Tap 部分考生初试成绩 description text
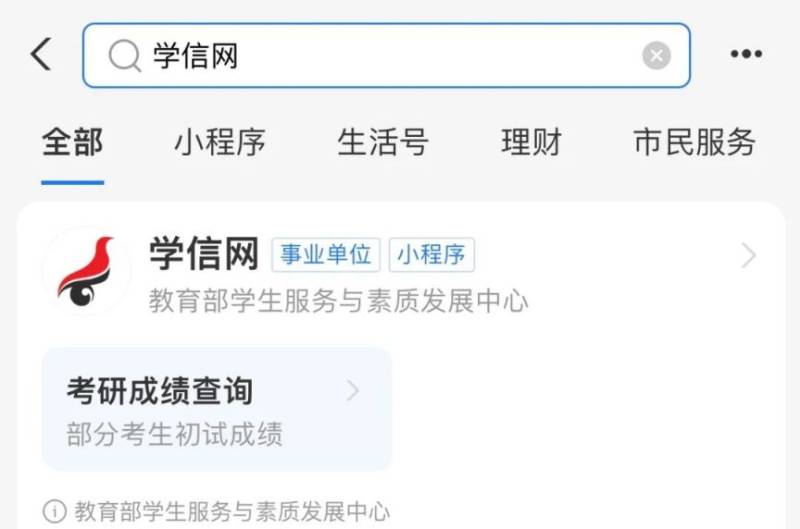This screenshot has height=529, width=800. click(x=174, y=434)
